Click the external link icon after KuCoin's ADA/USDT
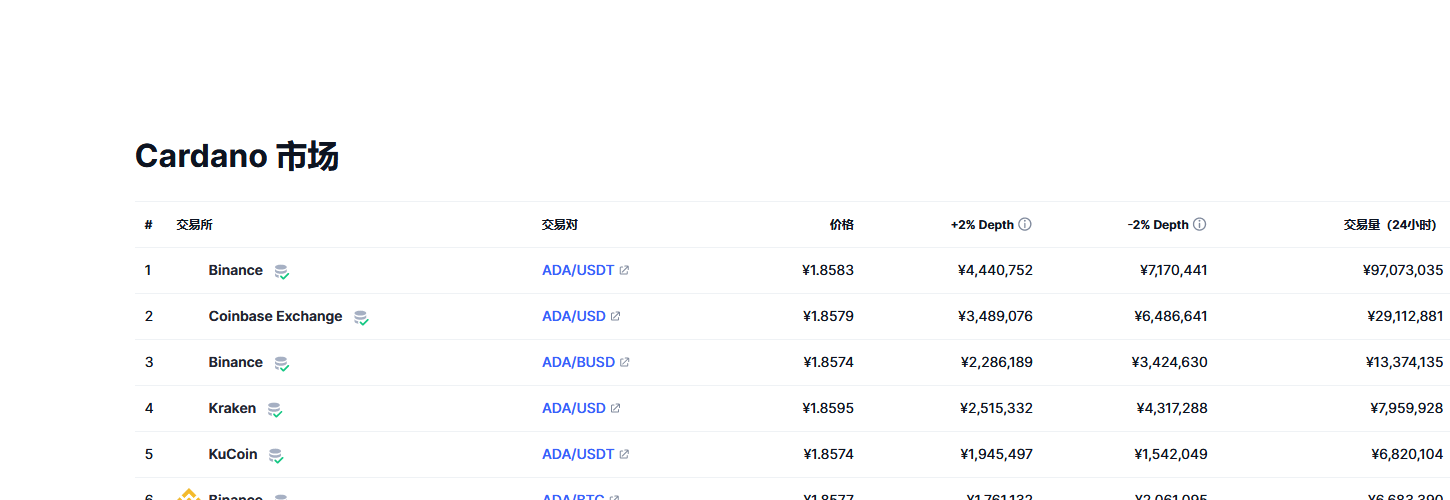 624,455
